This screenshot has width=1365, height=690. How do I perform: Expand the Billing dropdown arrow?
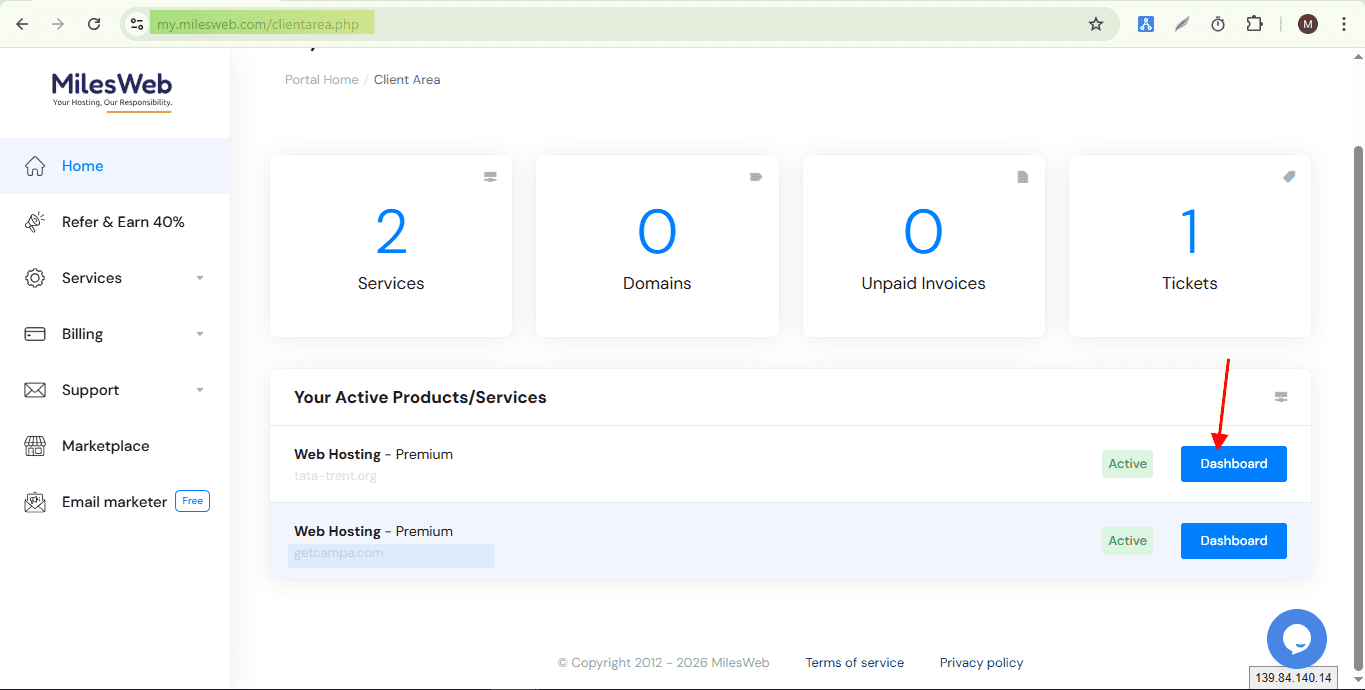point(200,334)
